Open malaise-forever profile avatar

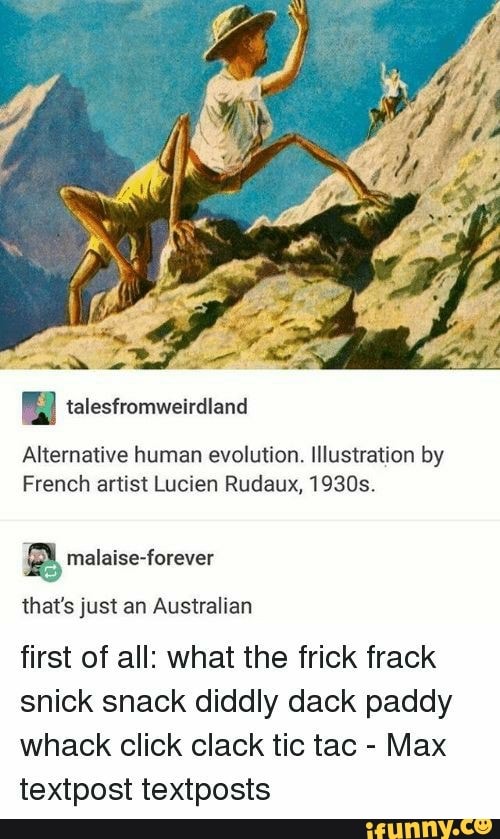[x=39, y=559]
